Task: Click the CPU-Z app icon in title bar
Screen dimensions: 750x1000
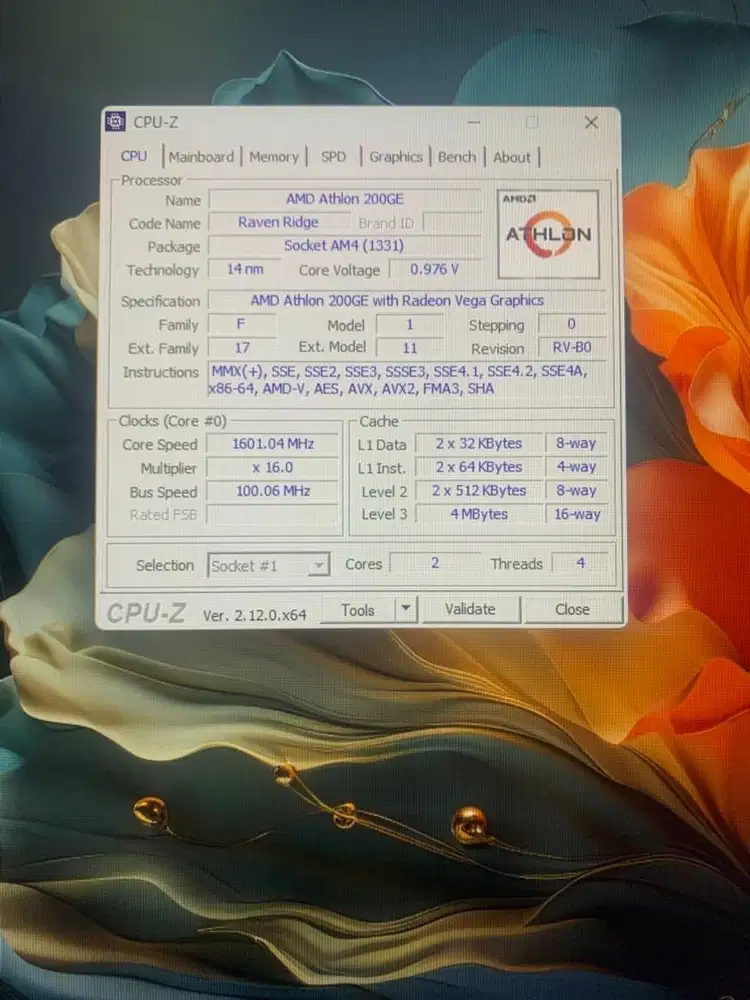Action: click(115, 121)
